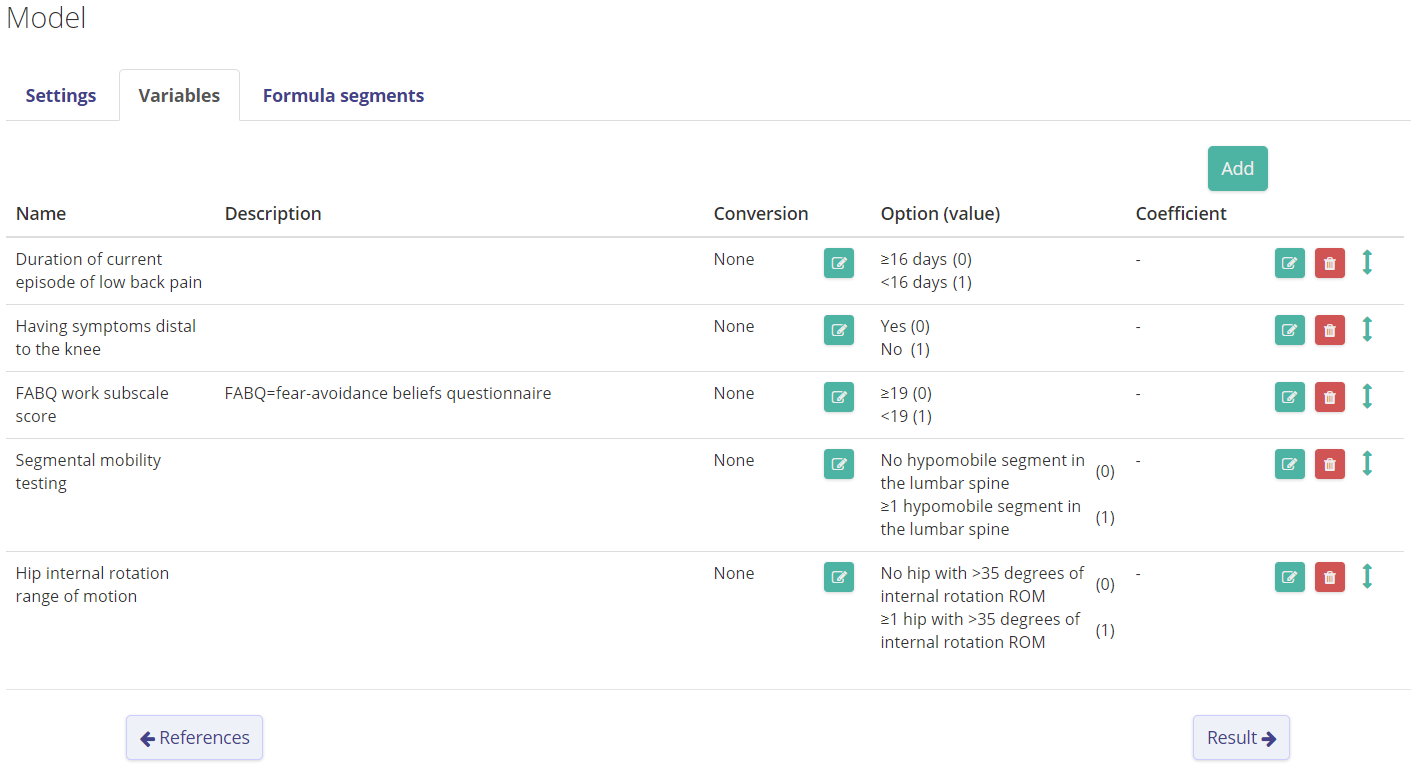Viewport: 1421px width, 782px height.
Task: Delete the FABQ work subscale score variable
Action: click(1329, 397)
